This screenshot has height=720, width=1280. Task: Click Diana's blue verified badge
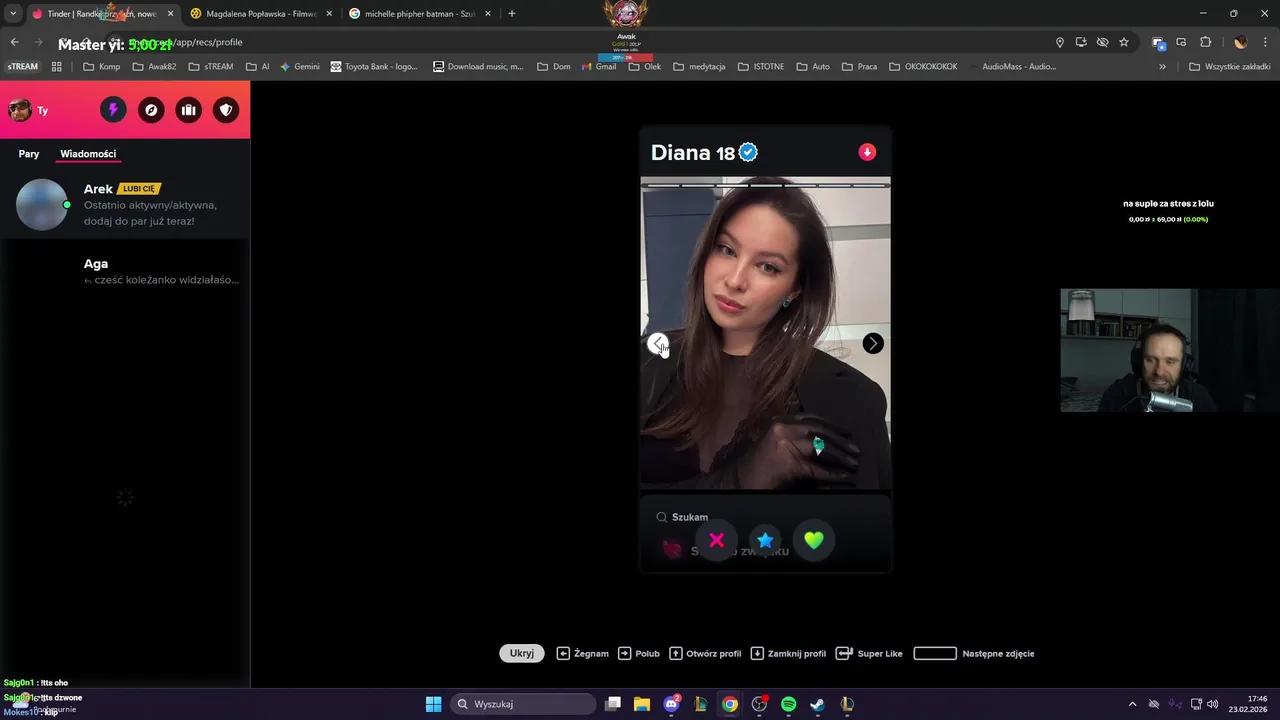(748, 153)
